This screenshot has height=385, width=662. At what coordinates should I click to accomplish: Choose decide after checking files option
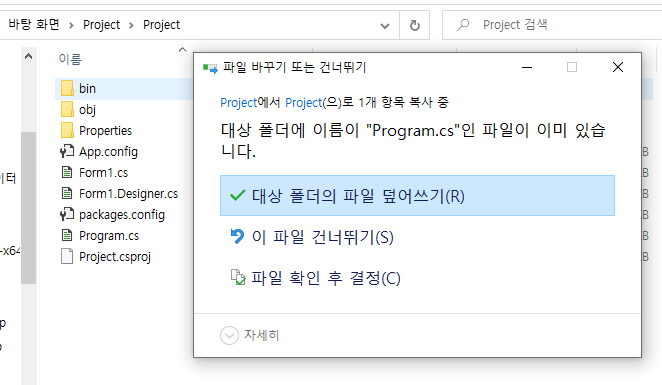click(315, 278)
